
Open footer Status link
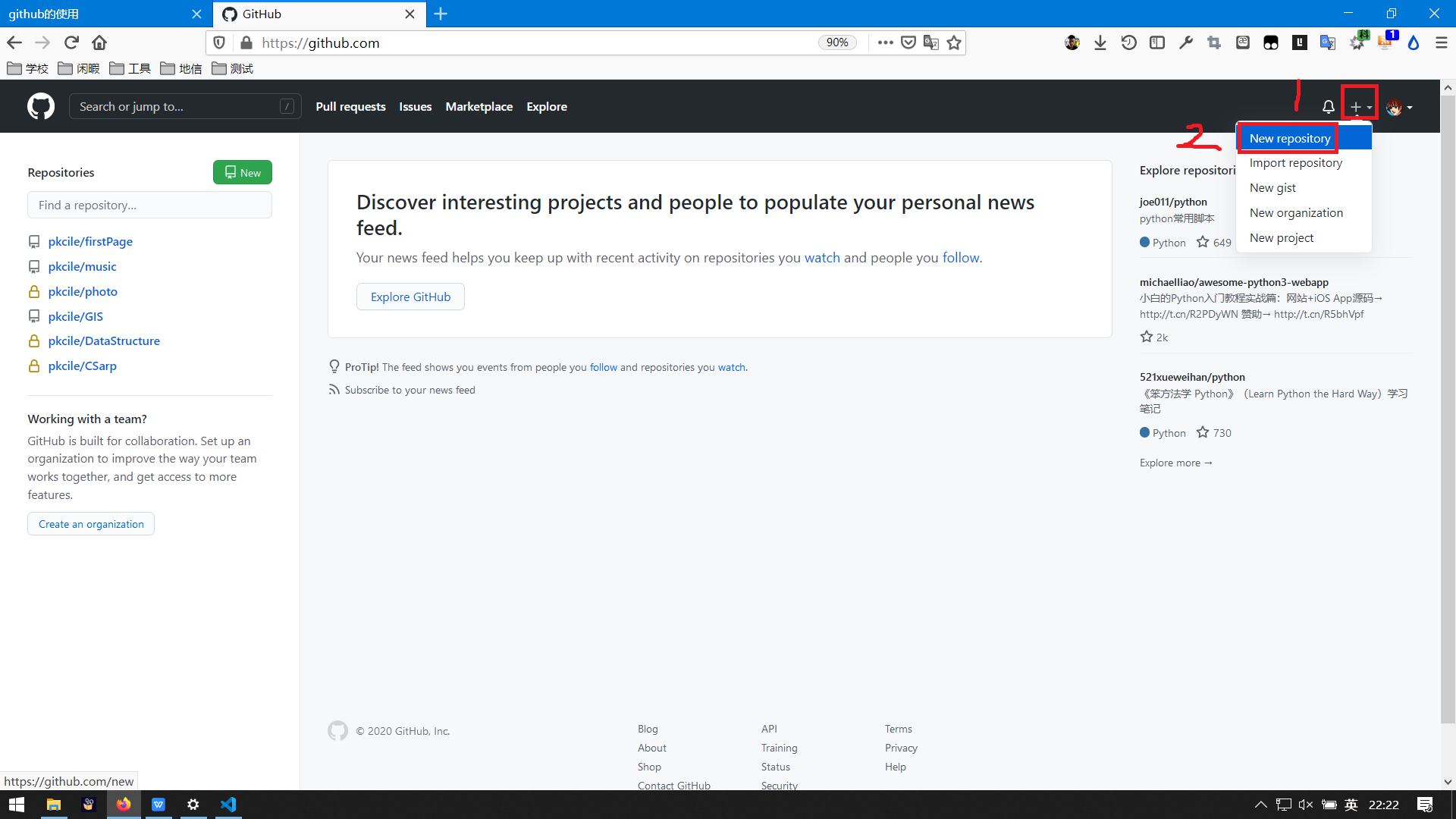776,767
